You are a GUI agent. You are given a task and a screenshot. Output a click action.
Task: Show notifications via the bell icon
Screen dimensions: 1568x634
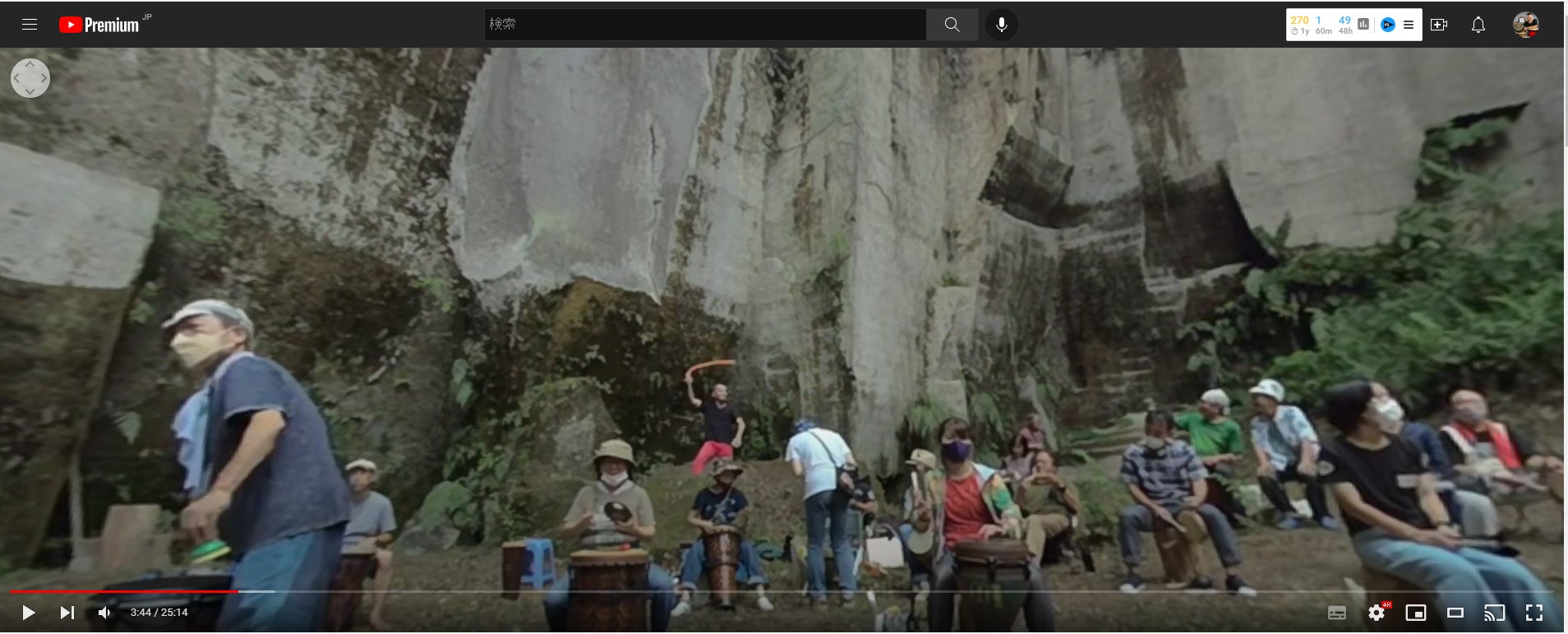click(x=1478, y=25)
